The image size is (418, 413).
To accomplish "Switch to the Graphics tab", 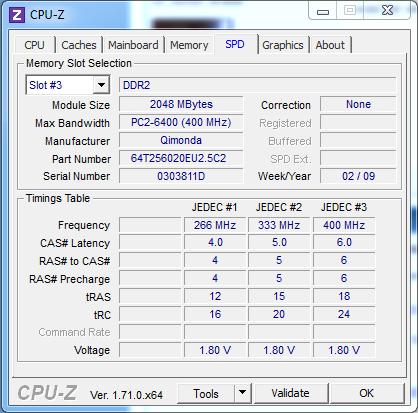I will click(283, 45).
